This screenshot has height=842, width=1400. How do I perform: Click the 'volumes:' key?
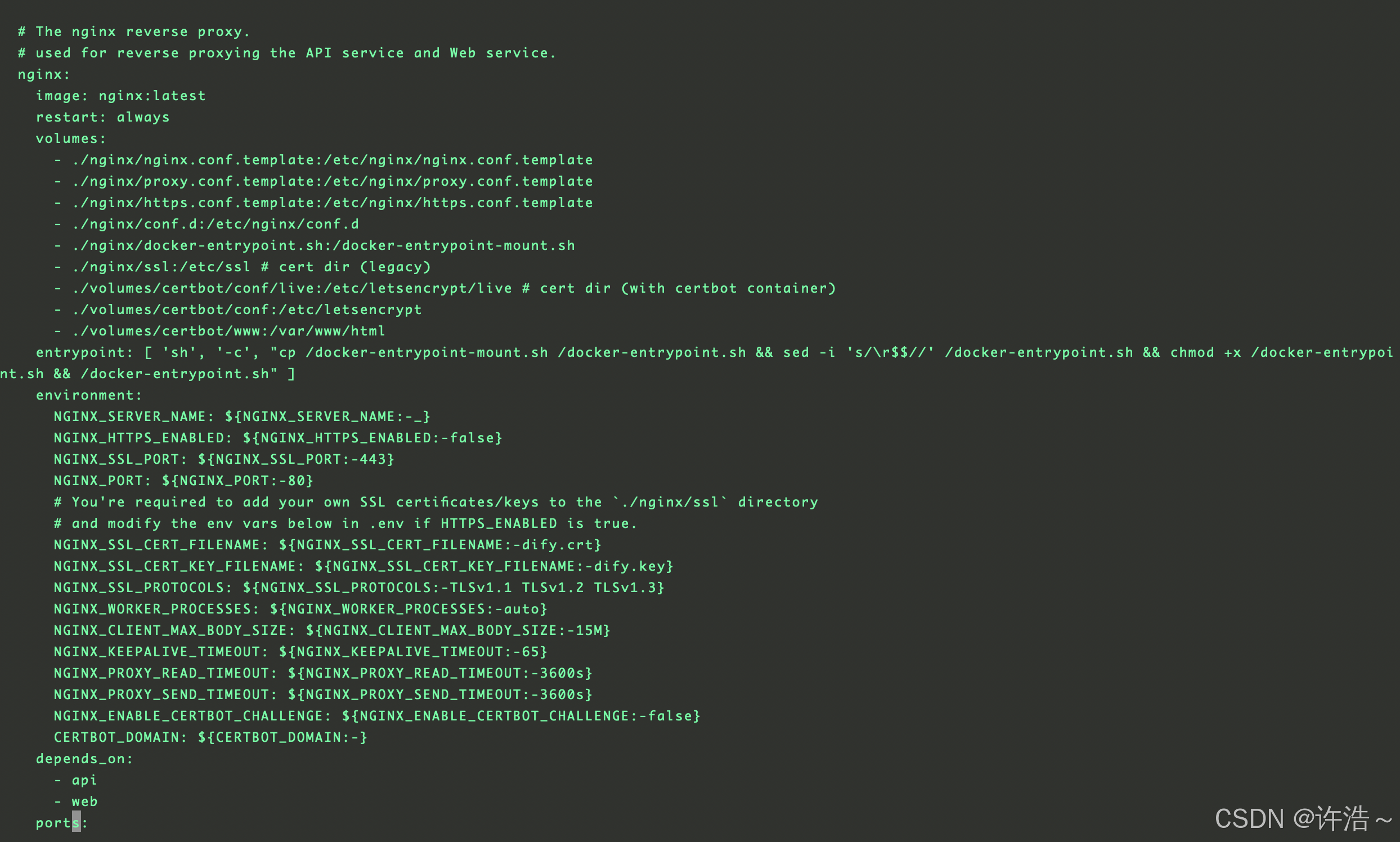[x=71, y=138]
